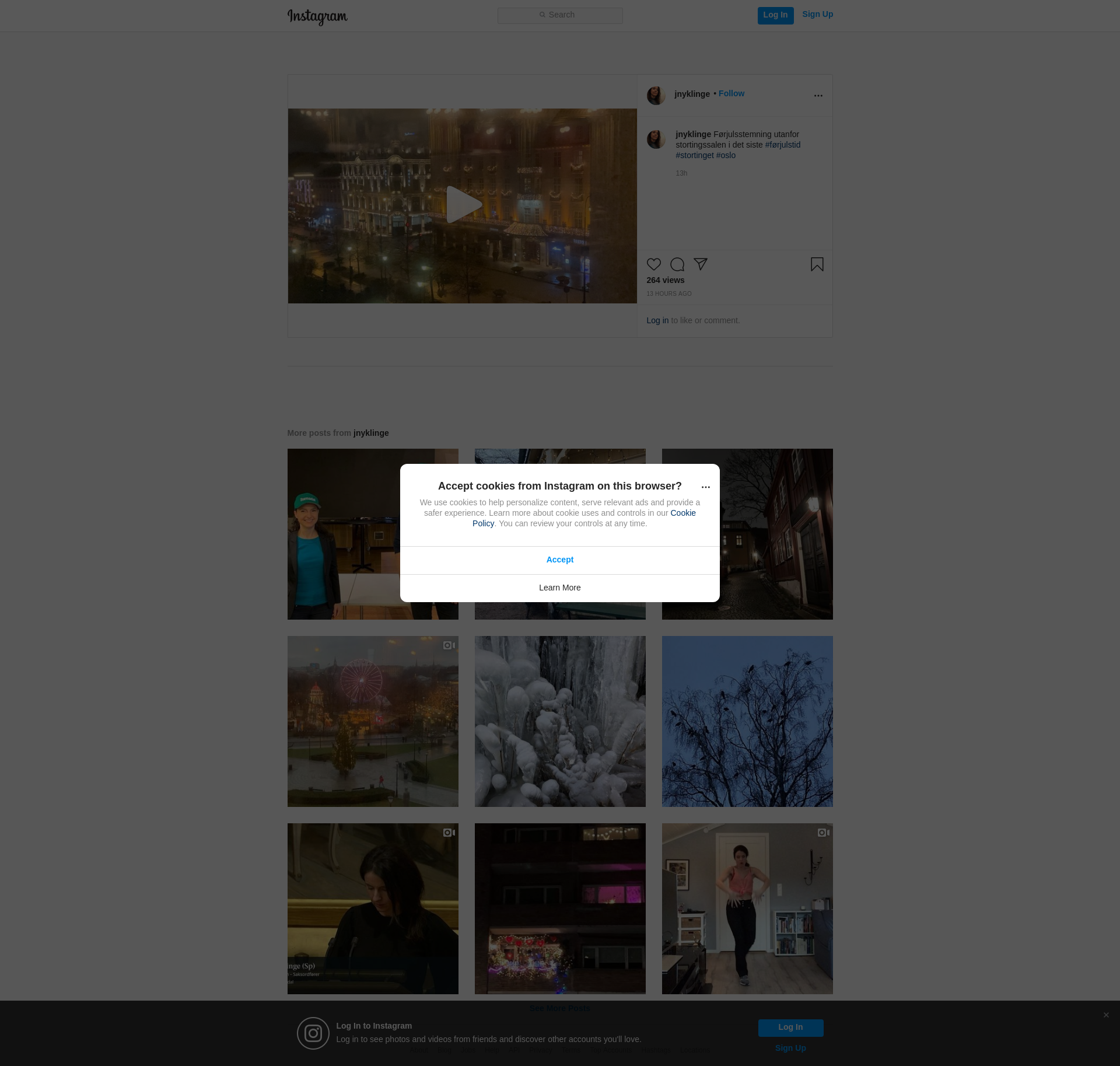This screenshot has width=1120, height=1066.
Task: Open jnyklinge profile avatar in post header
Action: tap(656, 95)
